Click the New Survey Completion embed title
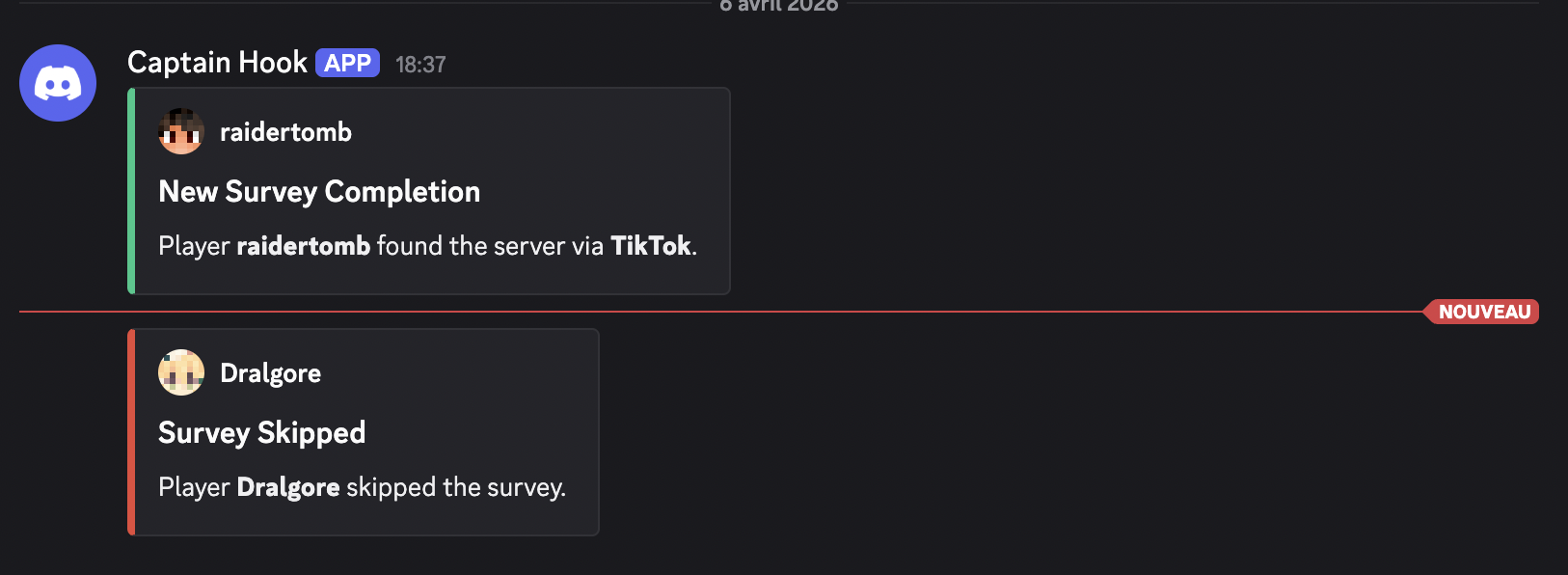The height and width of the screenshot is (575, 1568). [x=319, y=192]
